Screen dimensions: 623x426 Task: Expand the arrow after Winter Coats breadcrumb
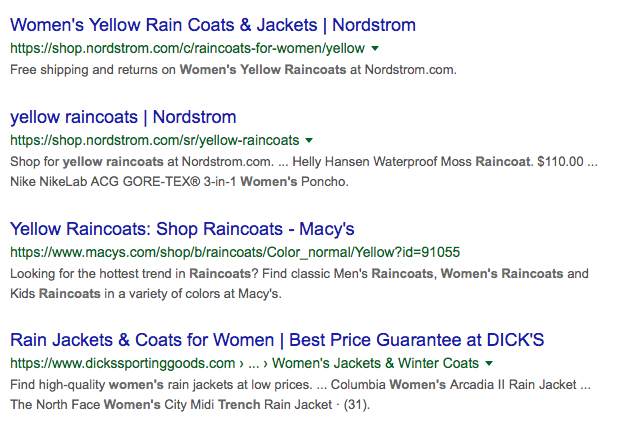(x=489, y=363)
